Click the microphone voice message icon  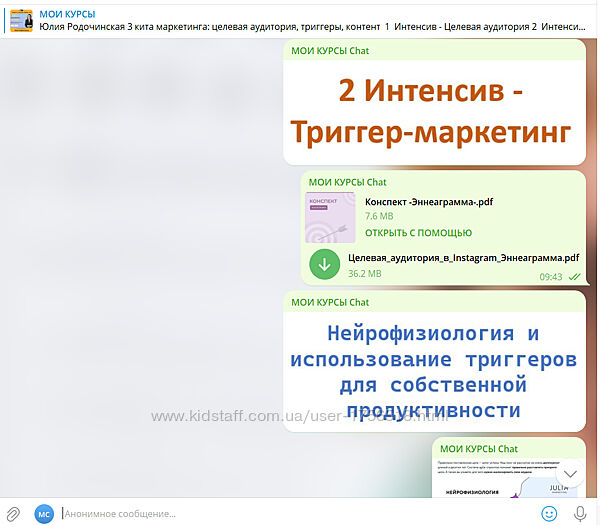(x=581, y=513)
